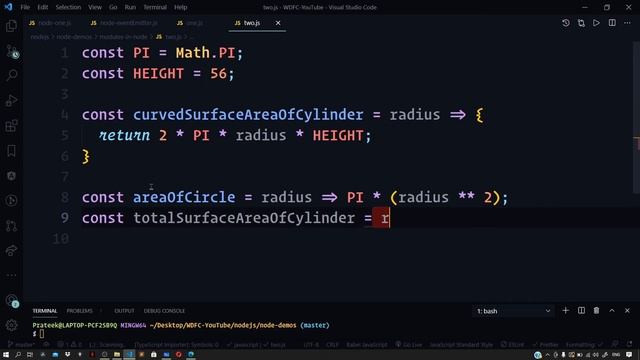Click the HEIGHT constant on line 2
This screenshot has height=360, width=640.
click(158, 73)
